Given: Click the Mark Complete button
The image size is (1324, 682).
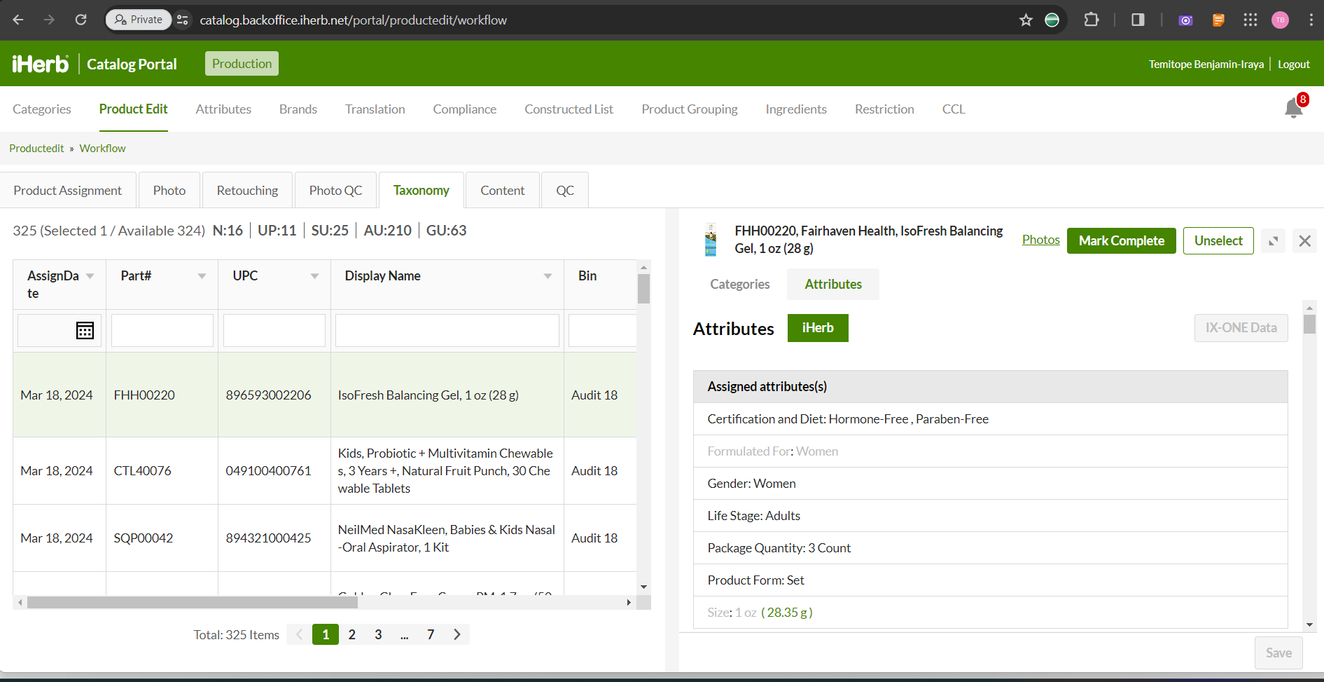Looking at the screenshot, I should tap(1121, 241).
